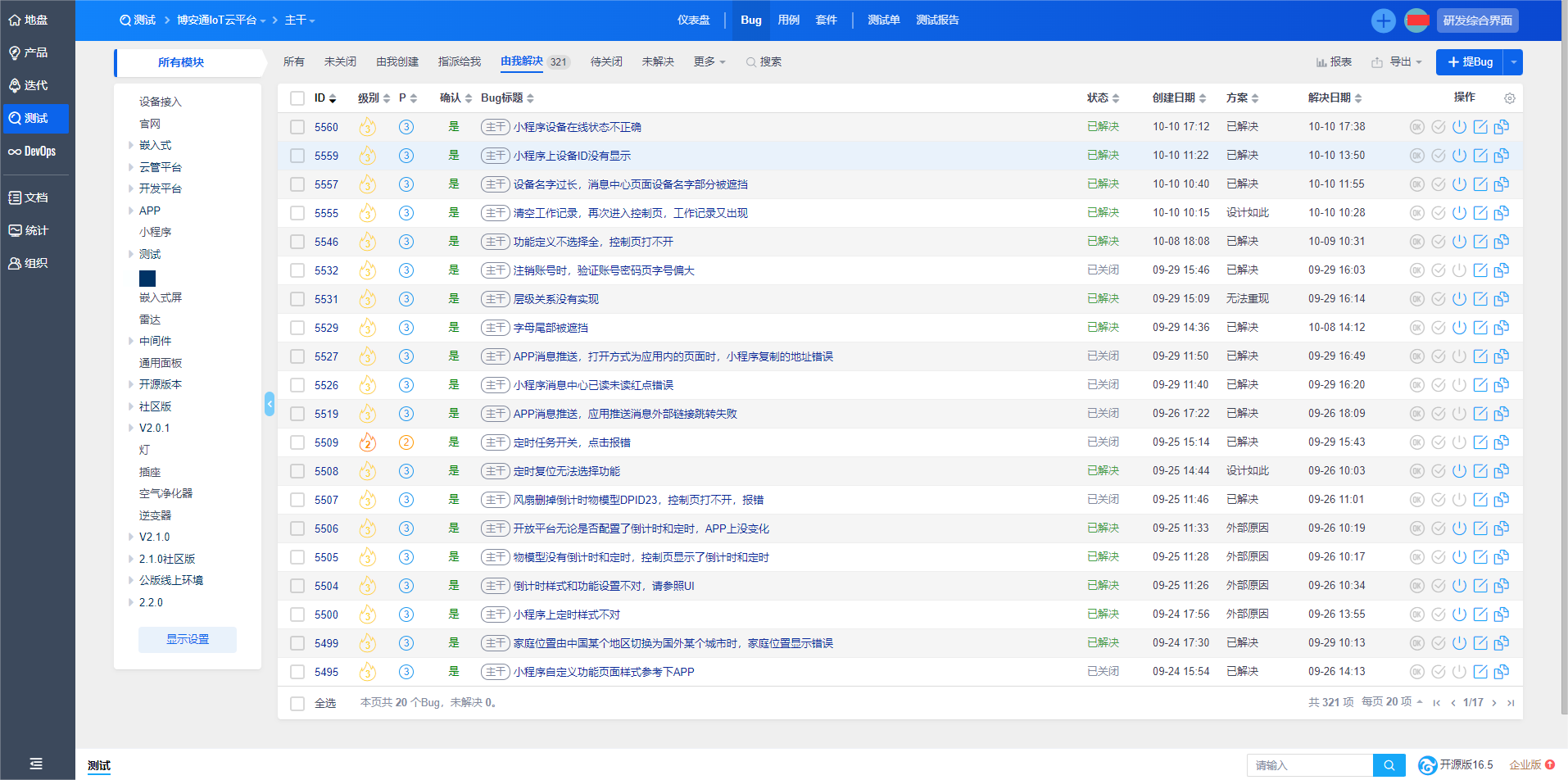The image size is (1568, 780).
Task: Select all bugs with header checkbox
Action: pos(297,98)
